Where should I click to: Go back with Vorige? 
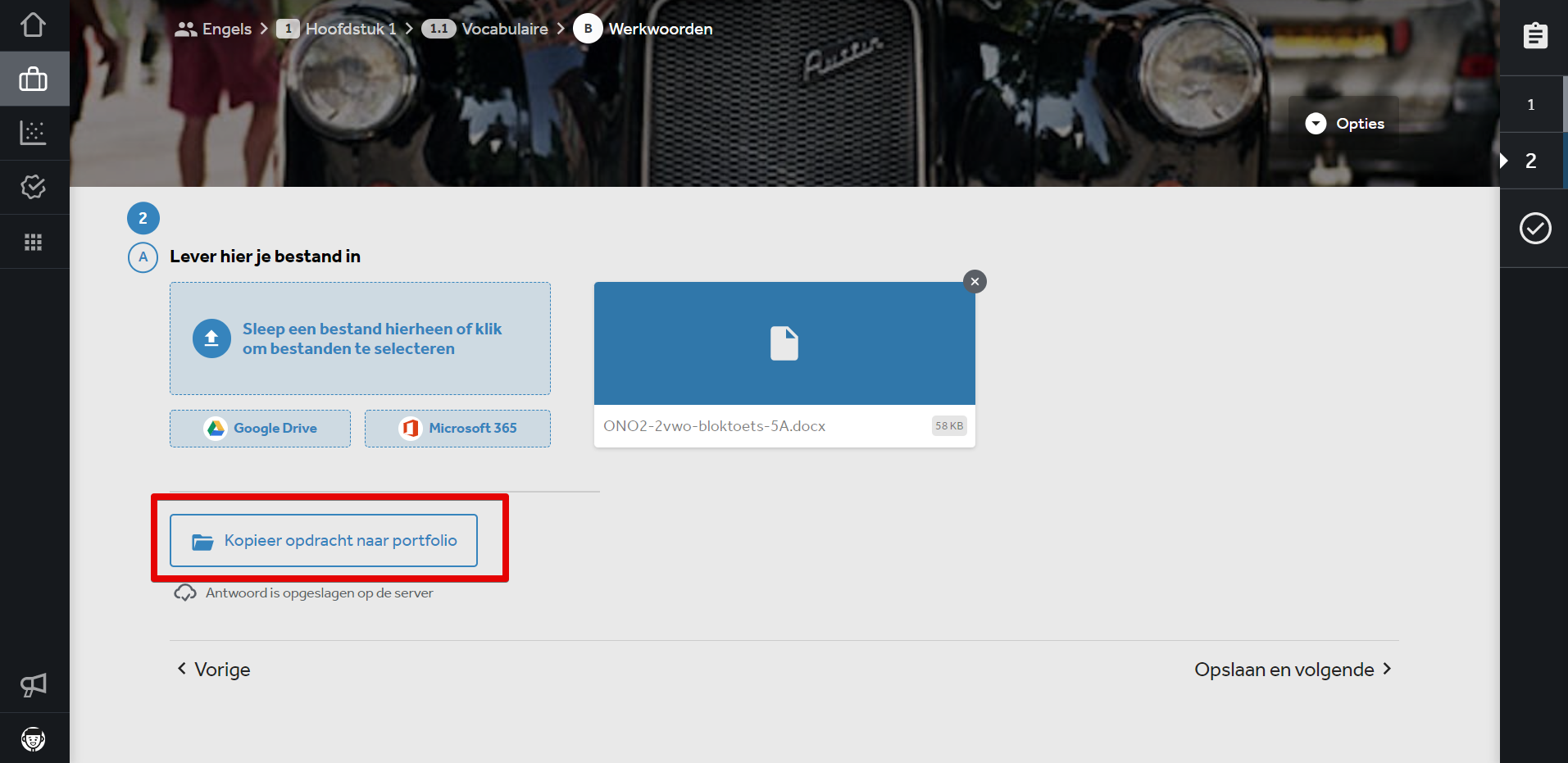tap(214, 670)
